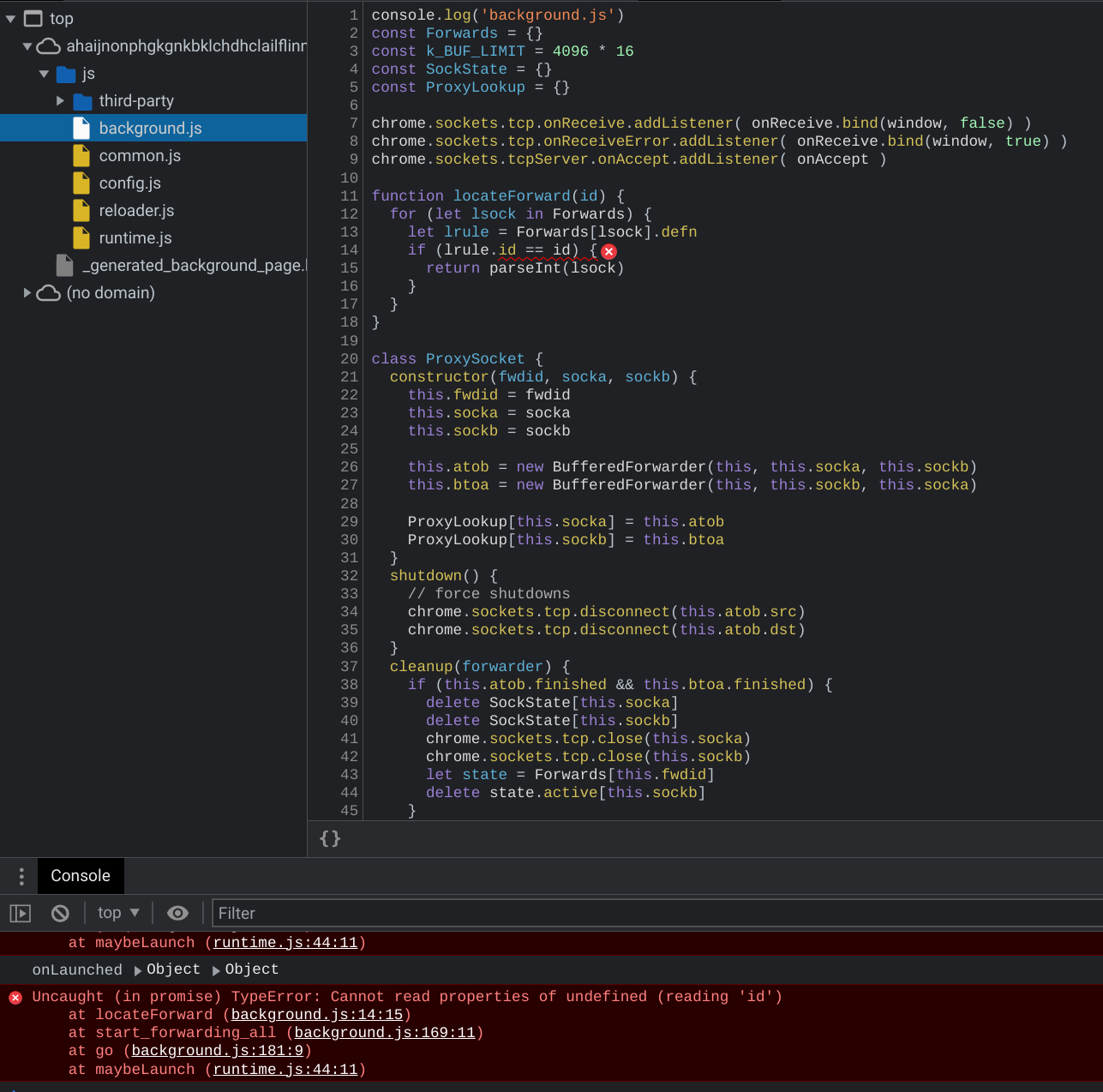Image resolution: width=1103 pixels, height=1092 pixels.
Task: Click the common.js file icon
Action: click(x=81, y=156)
